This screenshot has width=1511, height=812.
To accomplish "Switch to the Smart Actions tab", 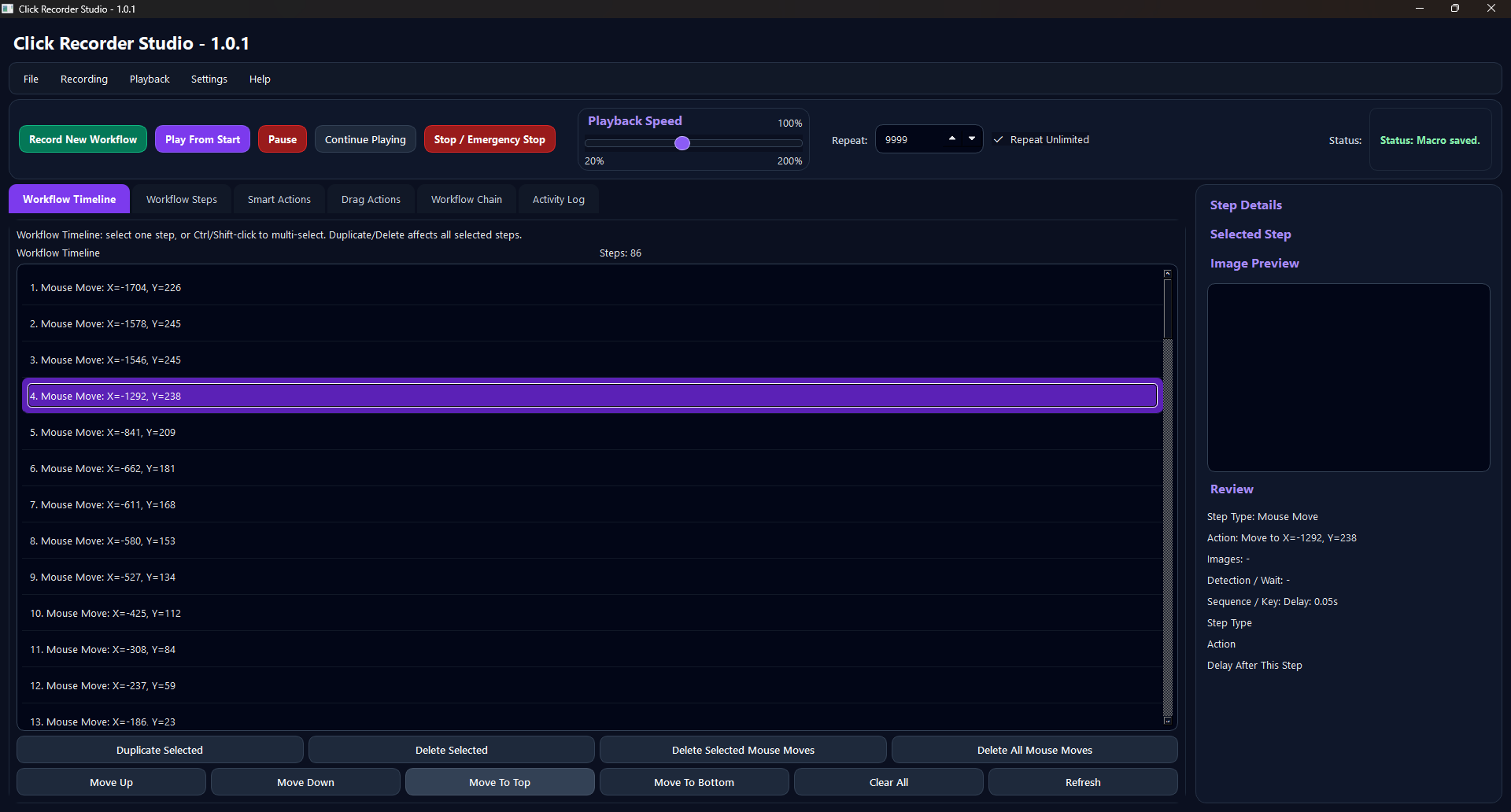I will 279,199.
